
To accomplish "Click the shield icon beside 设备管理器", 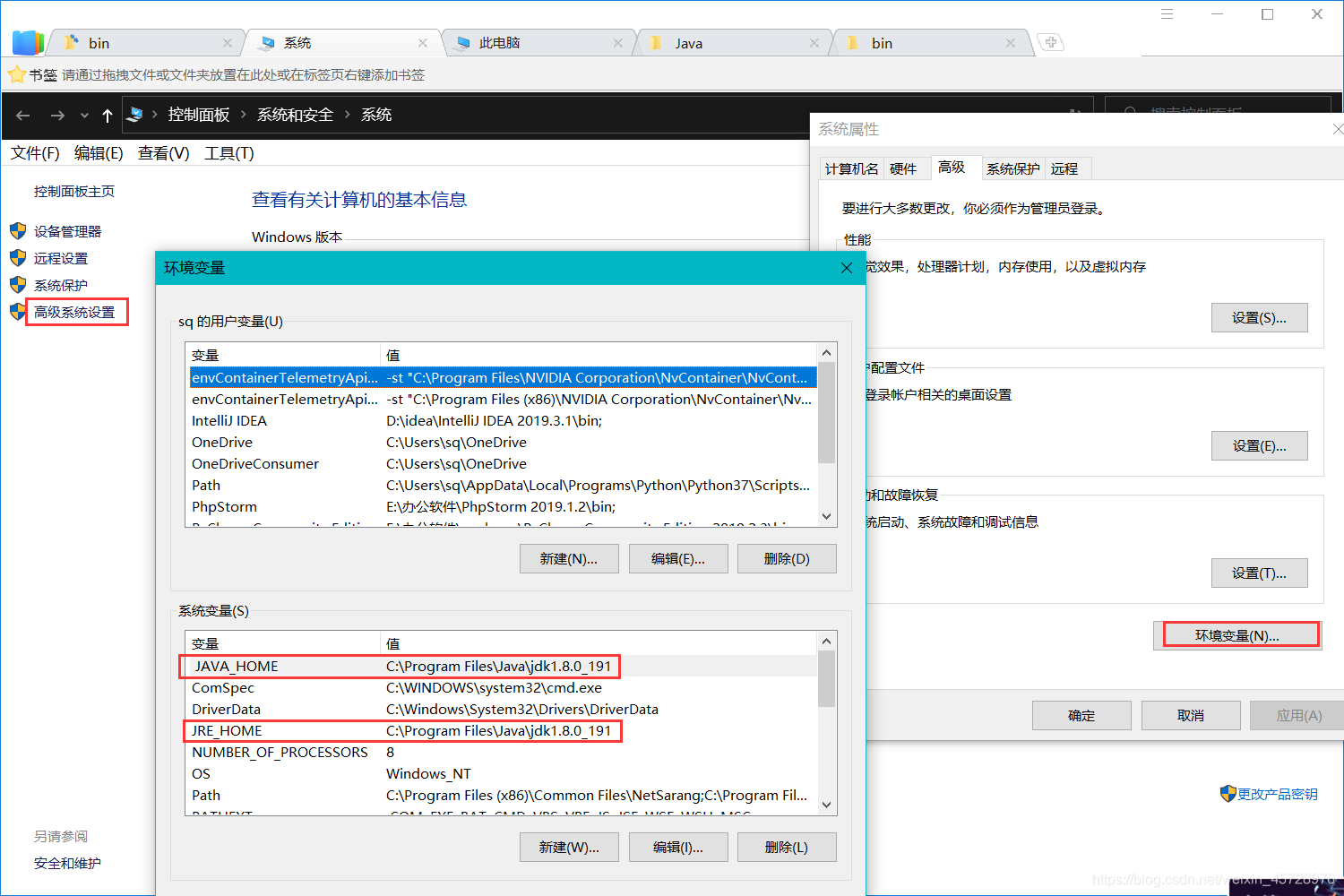I will coord(18,230).
